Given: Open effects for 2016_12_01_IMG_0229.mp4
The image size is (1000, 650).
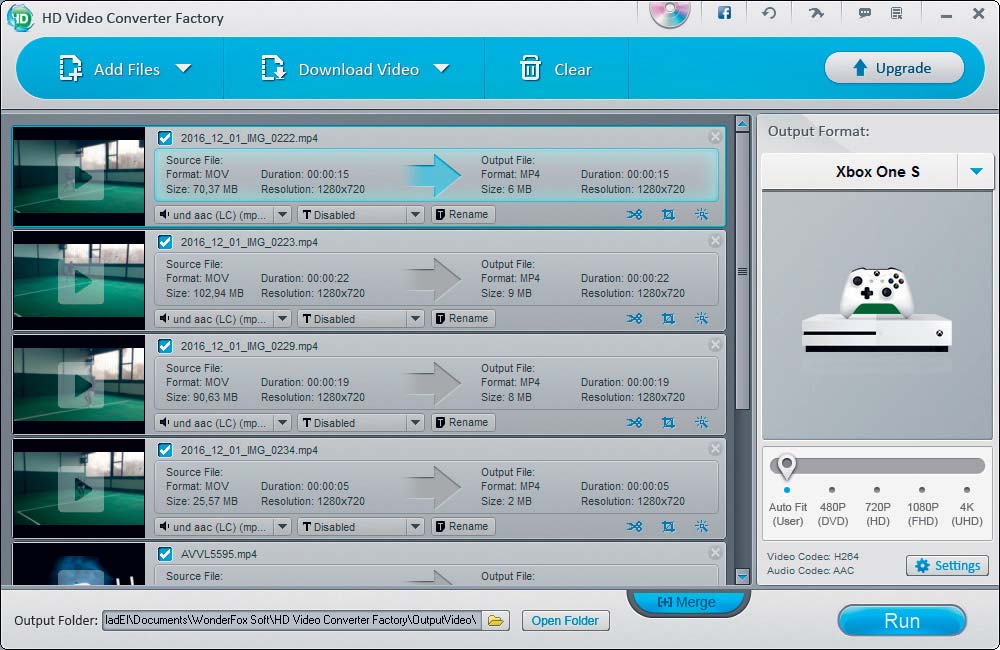Looking at the screenshot, I should (x=702, y=422).
